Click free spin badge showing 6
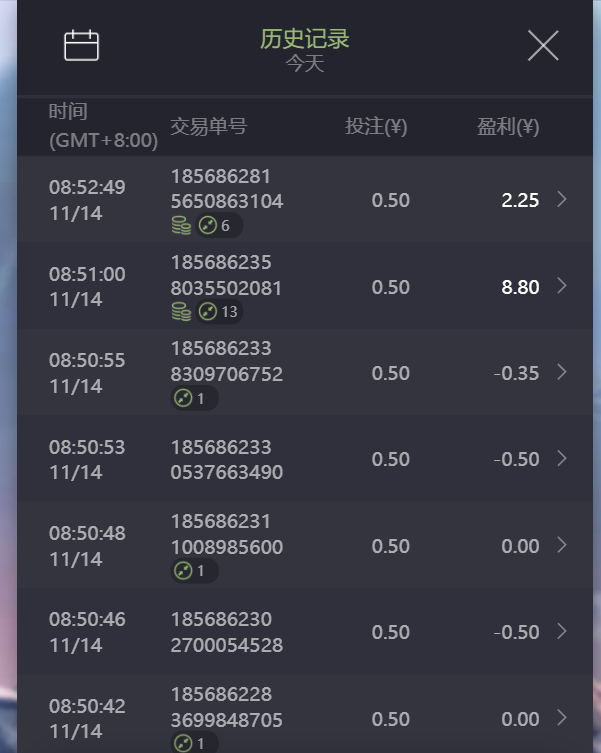This screenshot has width=601, height=753. 217,226
